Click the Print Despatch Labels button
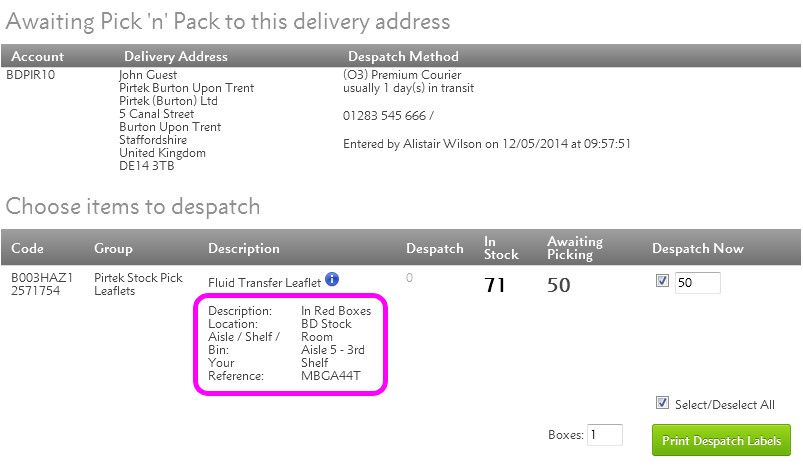The width and height of the screenshot is (803, 469). (x=721, y=440)
